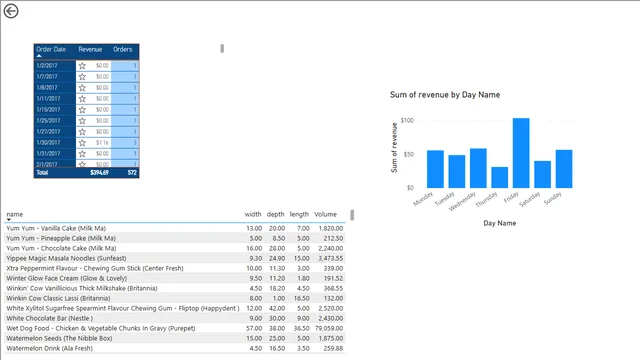Click the $1.16 revenue value
640x360 pixels.
102,143
